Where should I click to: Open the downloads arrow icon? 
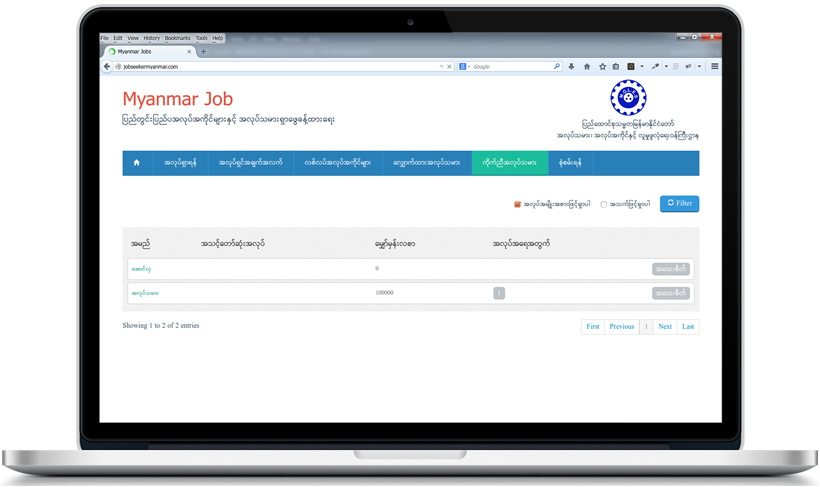pos(572,66)
